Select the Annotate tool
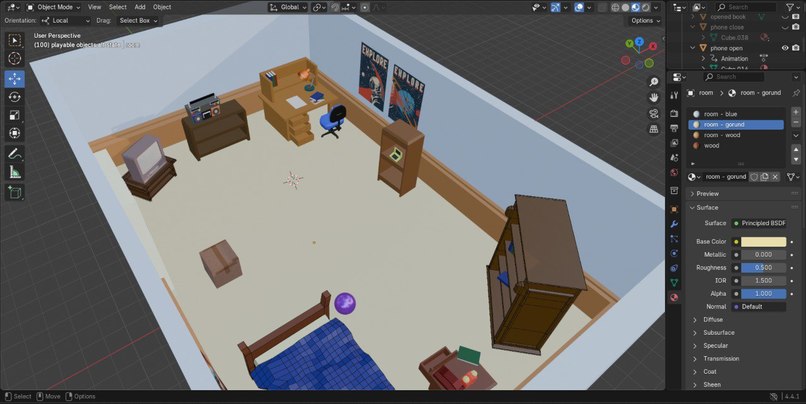Viewport: 806px width, 404px height. [x=14, y=153]
